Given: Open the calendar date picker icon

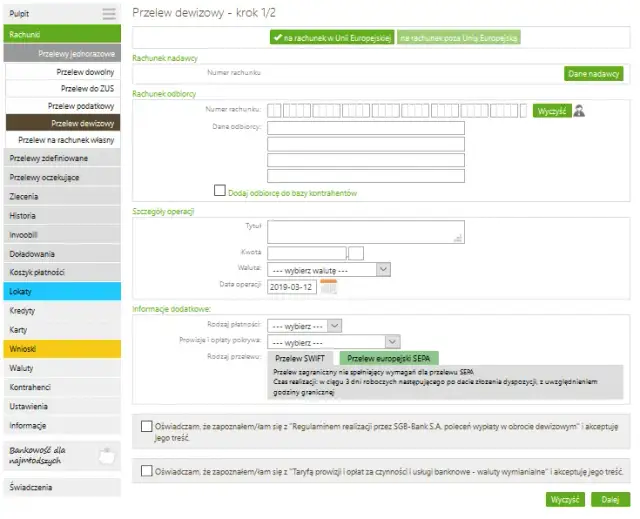Looking at the screenshot, I should point(328,286).
